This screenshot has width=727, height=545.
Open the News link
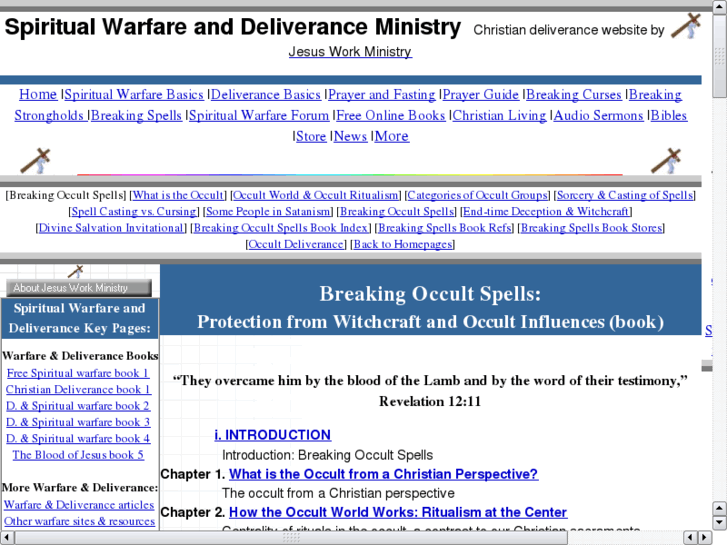[x=351, y=136]
